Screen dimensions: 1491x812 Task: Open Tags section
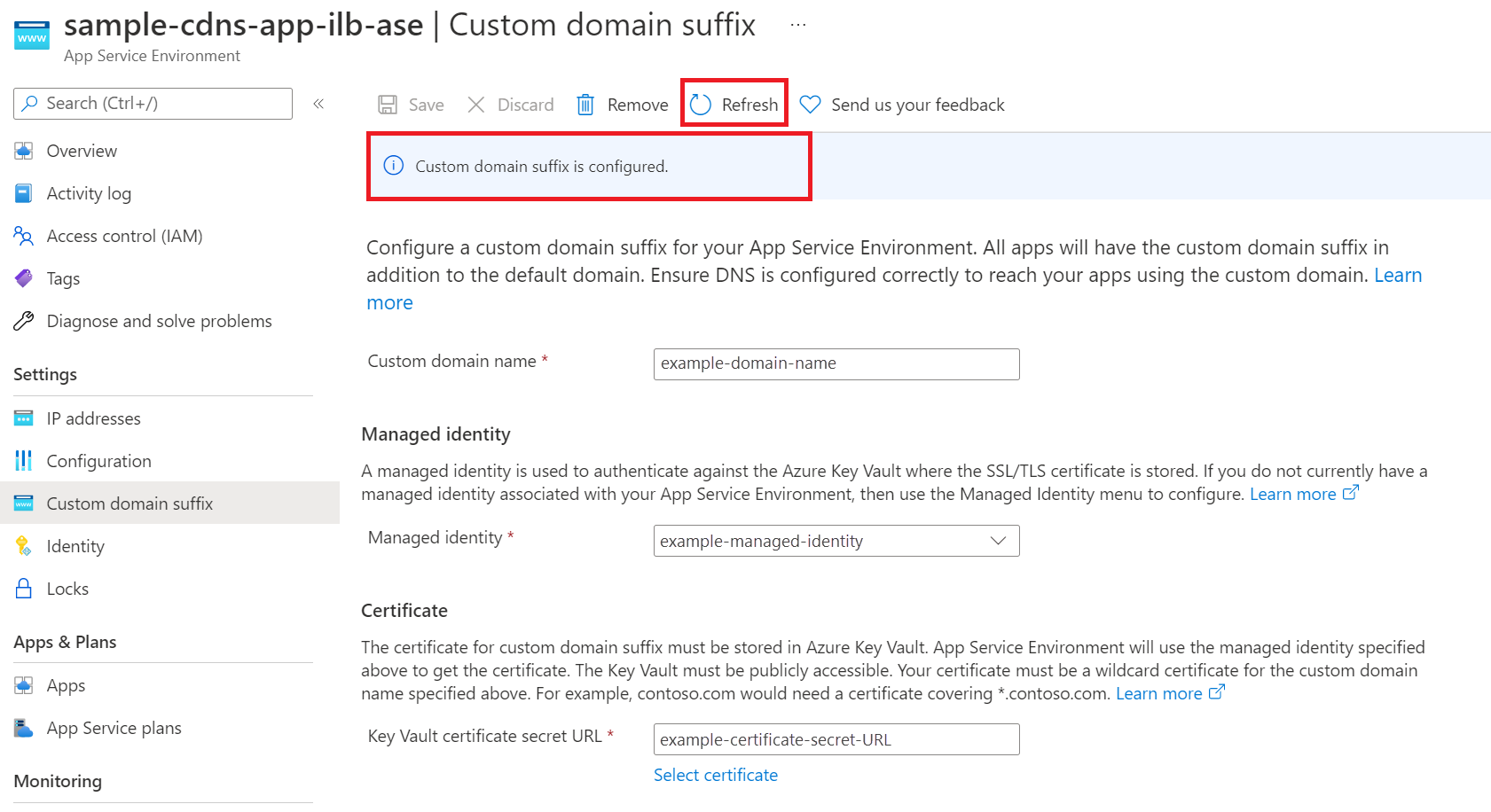tap(63, 278)
